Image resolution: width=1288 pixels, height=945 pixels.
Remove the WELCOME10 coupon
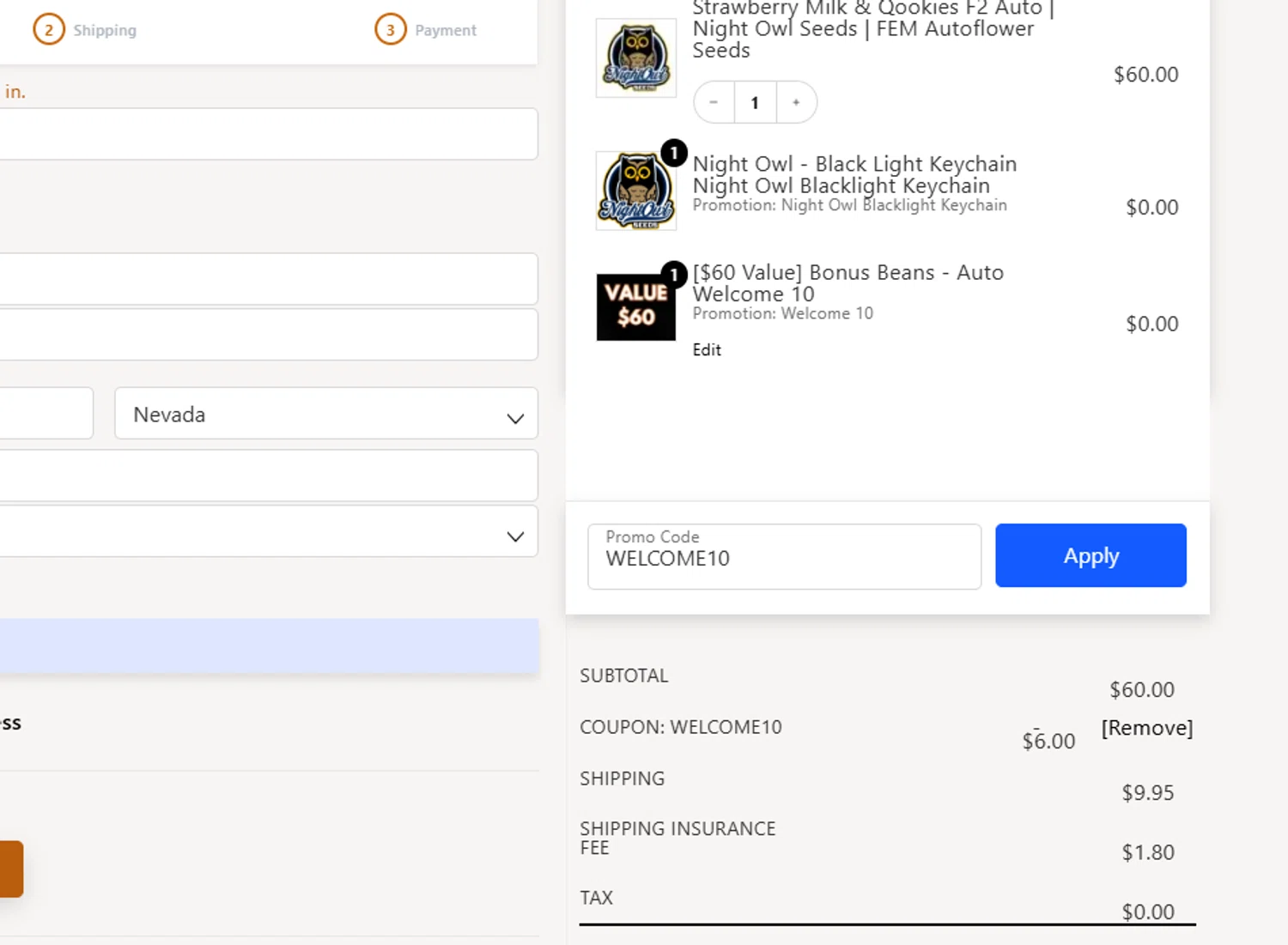pos(1147,728)
